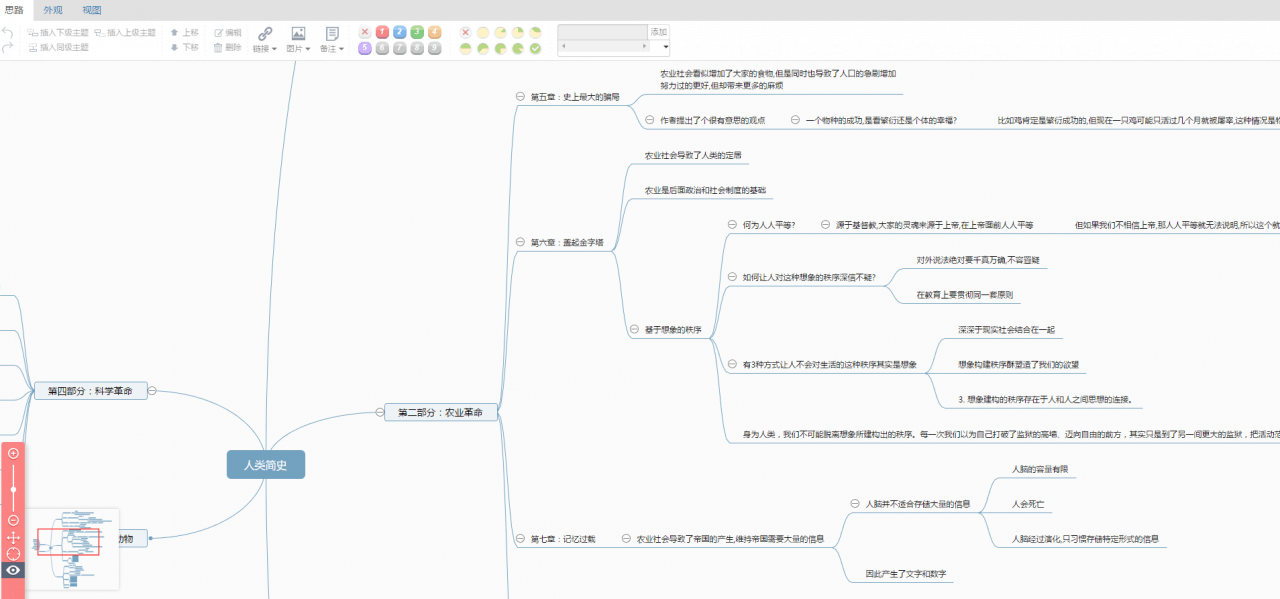Click the 添加 tag button
This screenshot has width=1280, height=599.
tap(658, 32)
